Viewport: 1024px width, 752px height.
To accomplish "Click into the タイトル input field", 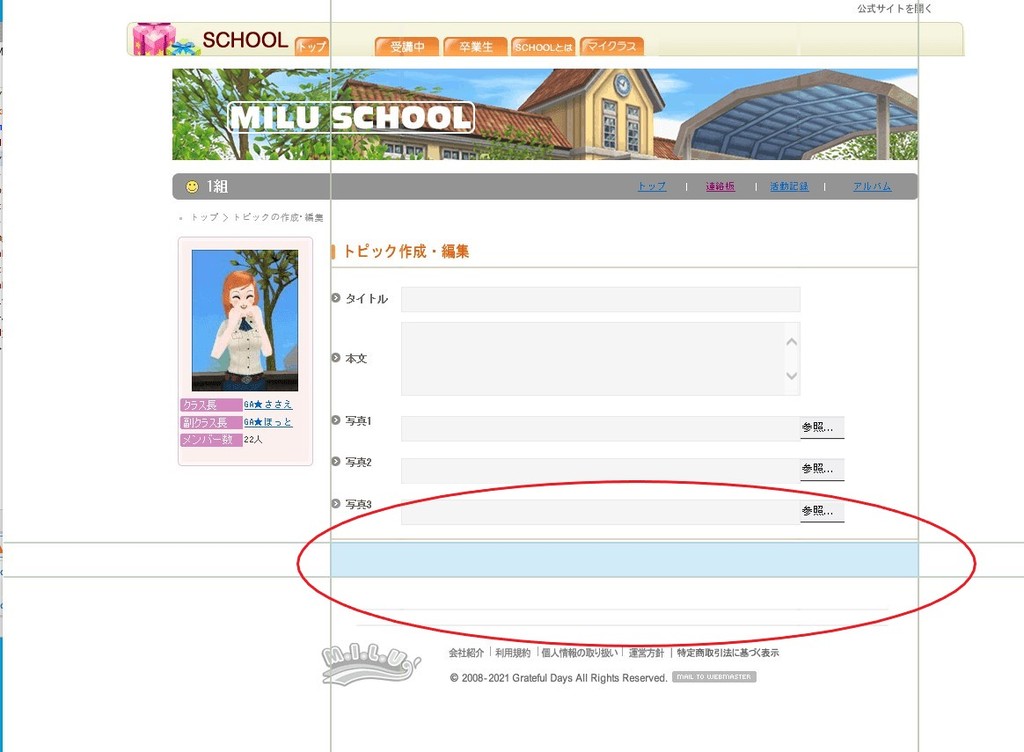I will pyautogui.click(x=600, y=299).
